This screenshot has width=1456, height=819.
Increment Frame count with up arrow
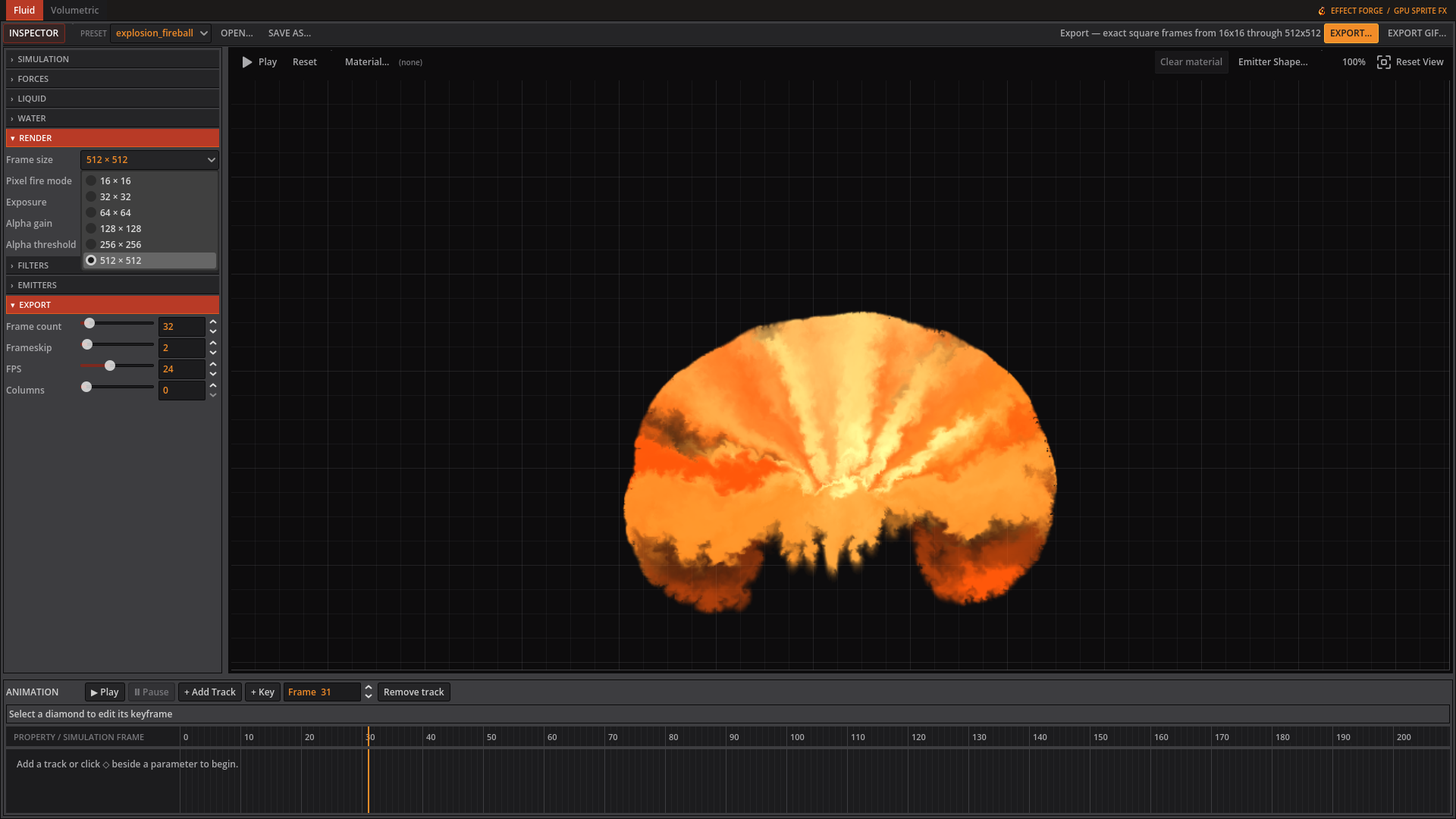click(213, 322)
